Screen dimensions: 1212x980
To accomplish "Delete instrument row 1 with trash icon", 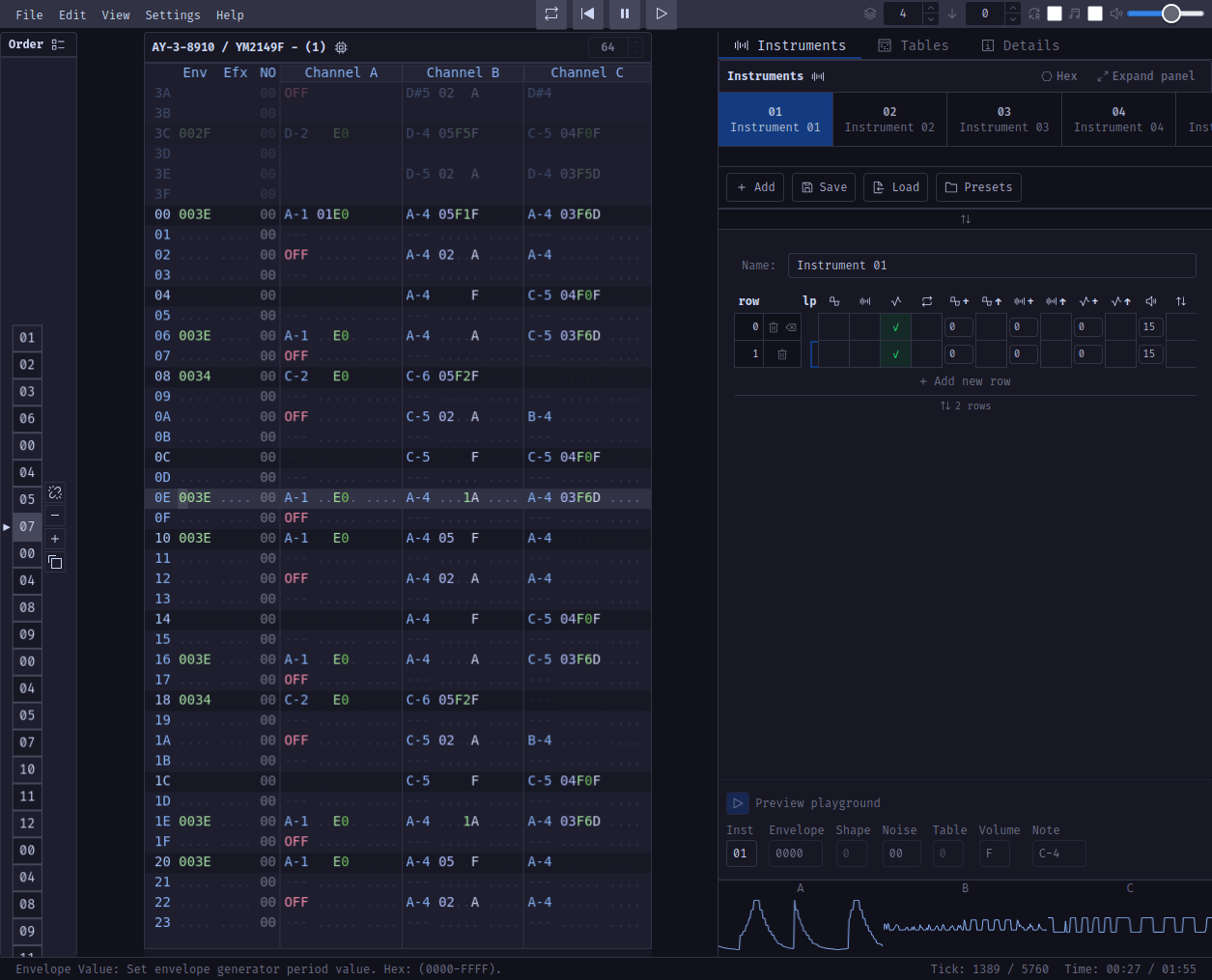I will click(x=782, y=354).
